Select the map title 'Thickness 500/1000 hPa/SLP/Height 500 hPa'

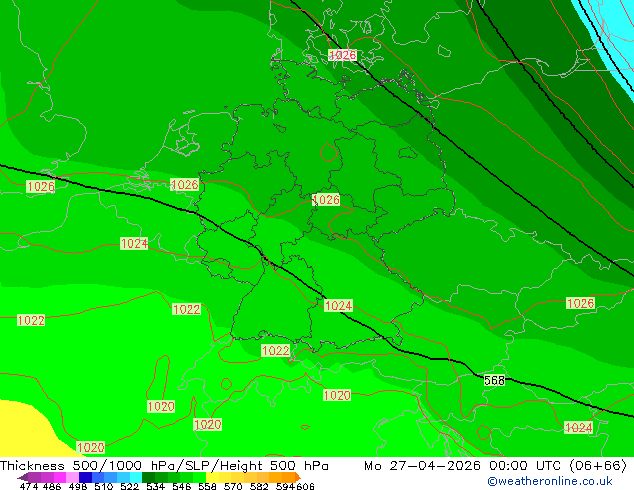[x=164, y=466]
